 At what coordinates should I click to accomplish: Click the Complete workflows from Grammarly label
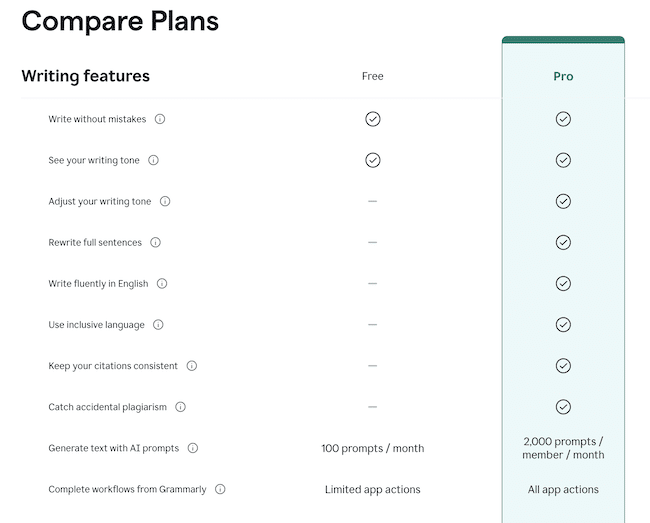click(127, 489)
